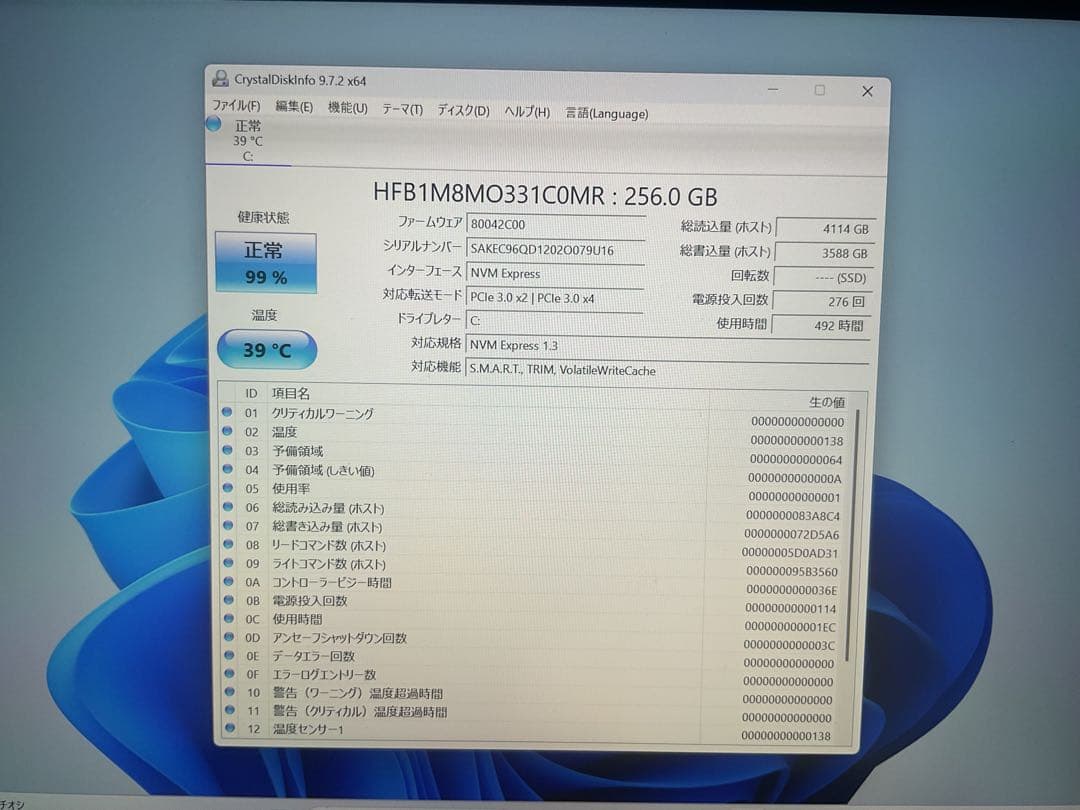Click status dot beside 温度センサー1 row

(x=227, y=729)
